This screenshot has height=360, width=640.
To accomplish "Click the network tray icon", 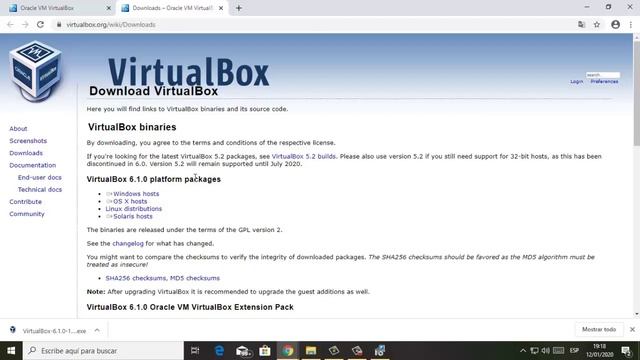I will [534, 351].
